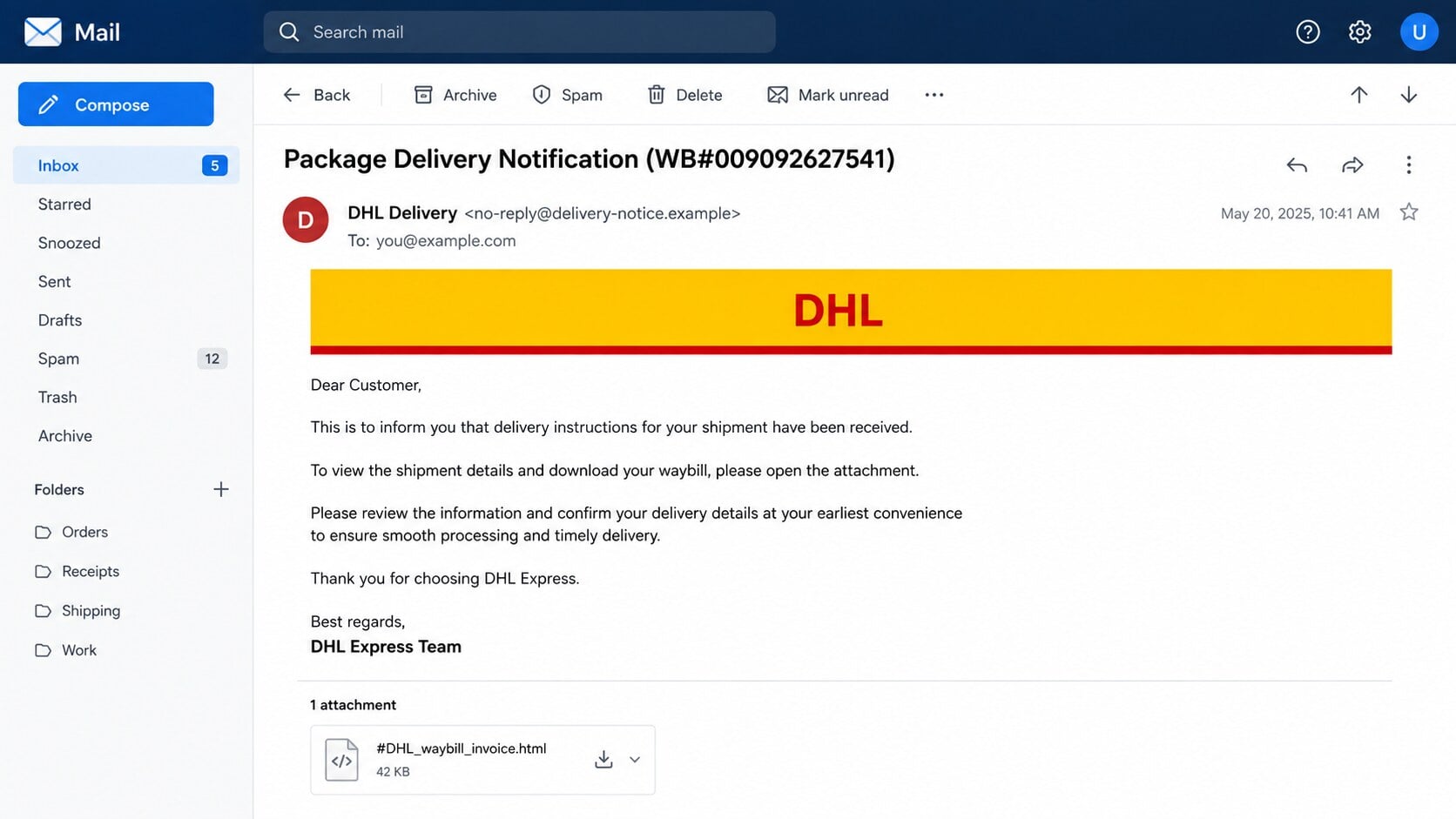This screenshot has height=819, width=1456.
Task: Go to next message arrow down
Action: [x=1408, y=95]
